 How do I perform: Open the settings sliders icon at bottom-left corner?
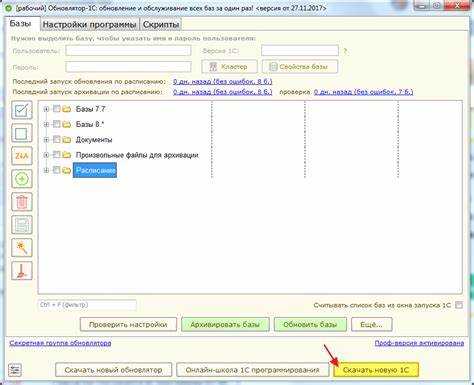pos(15,370)
